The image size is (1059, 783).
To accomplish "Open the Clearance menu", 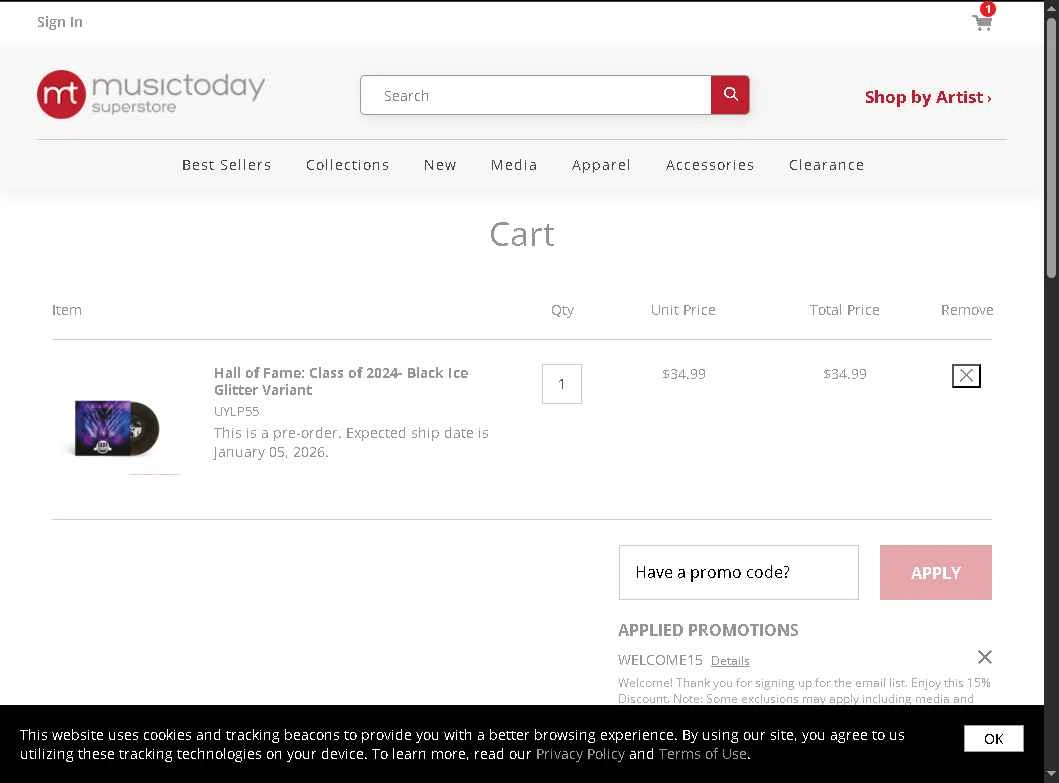I will 826,165.
